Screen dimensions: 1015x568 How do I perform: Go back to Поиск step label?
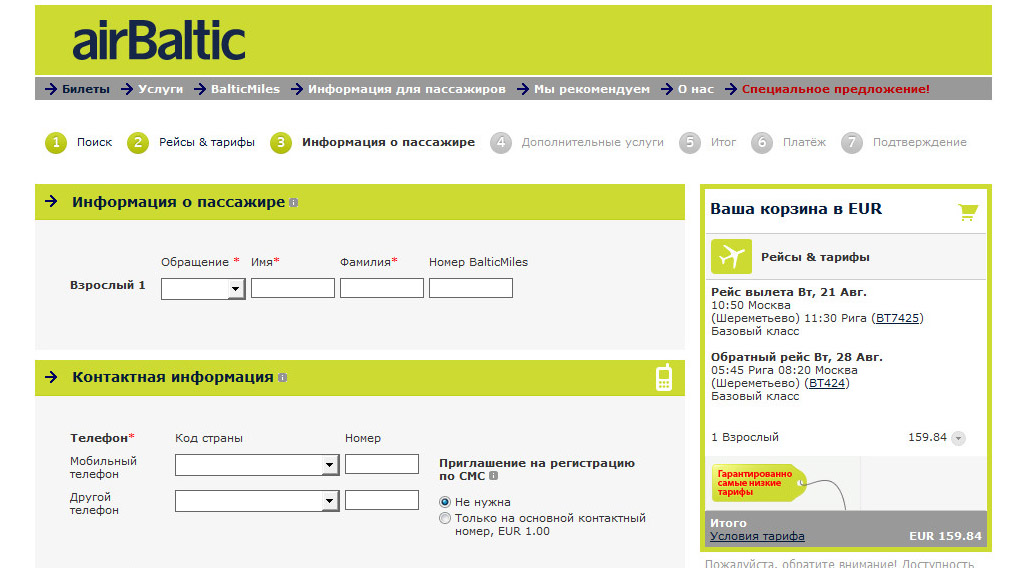pyautogui.click(x=95, y=142)
